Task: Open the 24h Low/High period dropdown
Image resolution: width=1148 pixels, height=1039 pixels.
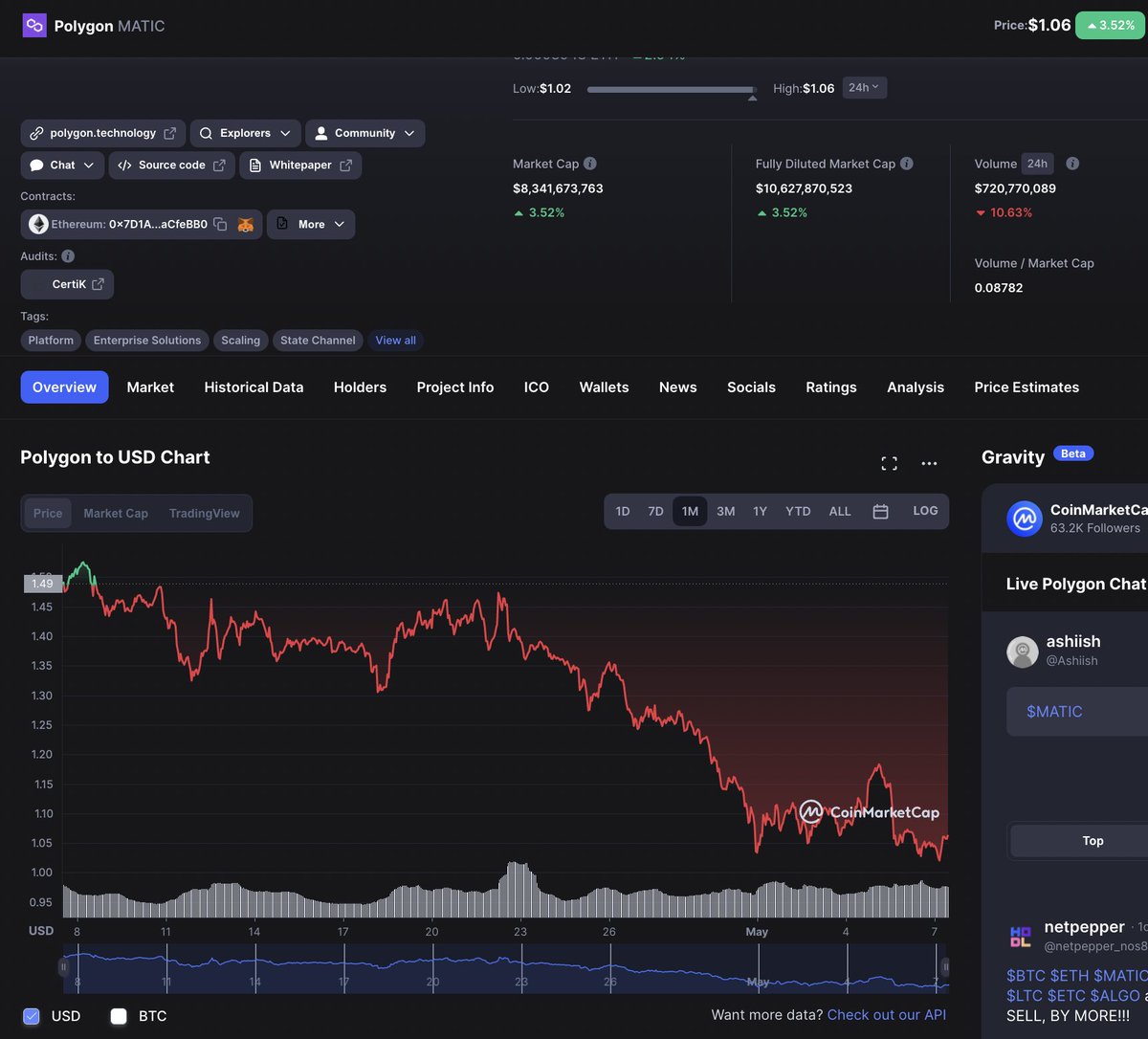Action: click(865, 88)
